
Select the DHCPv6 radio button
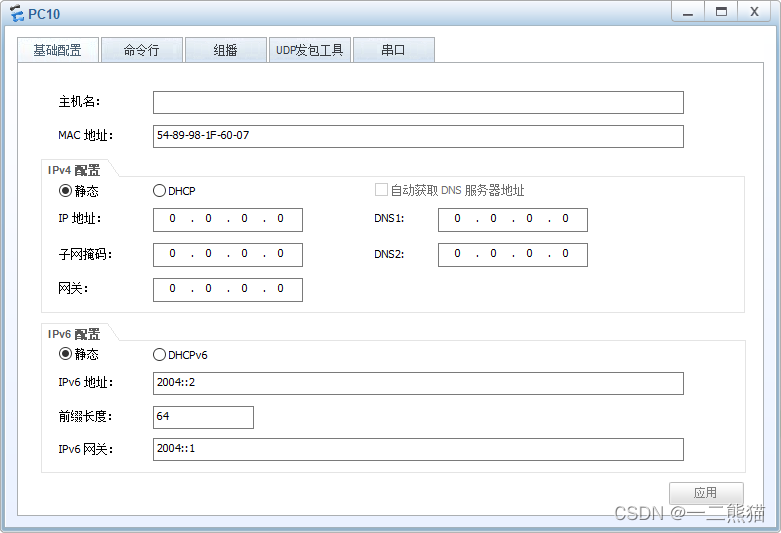[x=159, y=354]
